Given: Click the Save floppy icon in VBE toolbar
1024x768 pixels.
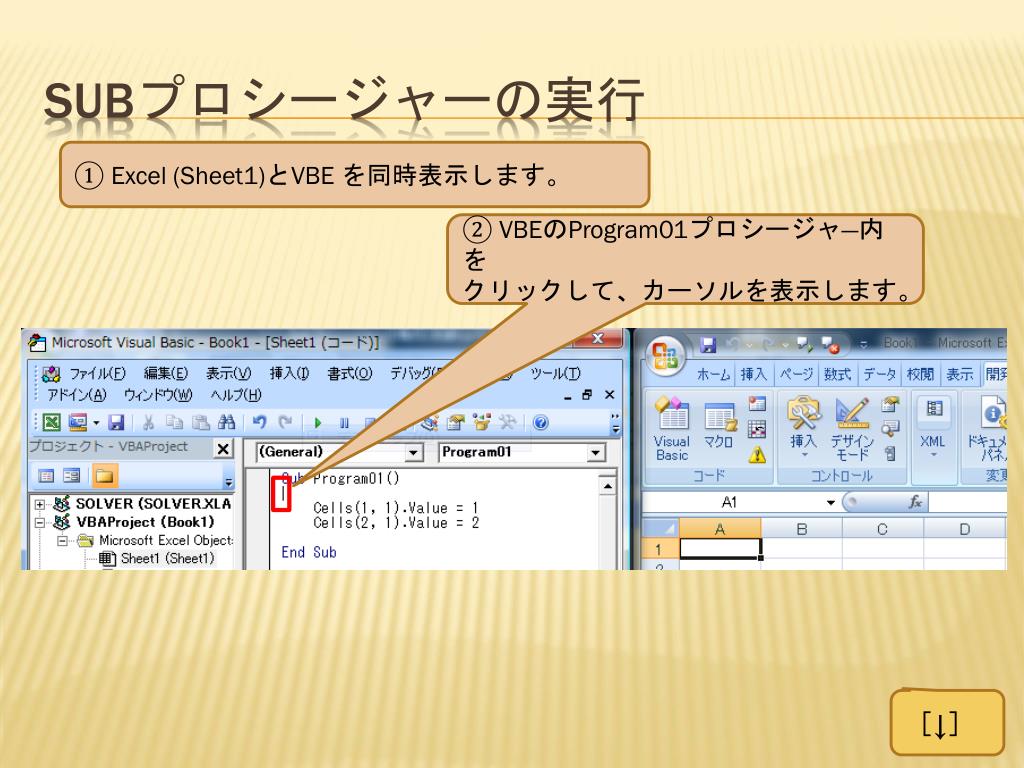Looking at the screenshot, I should click(x=116, y=423).
